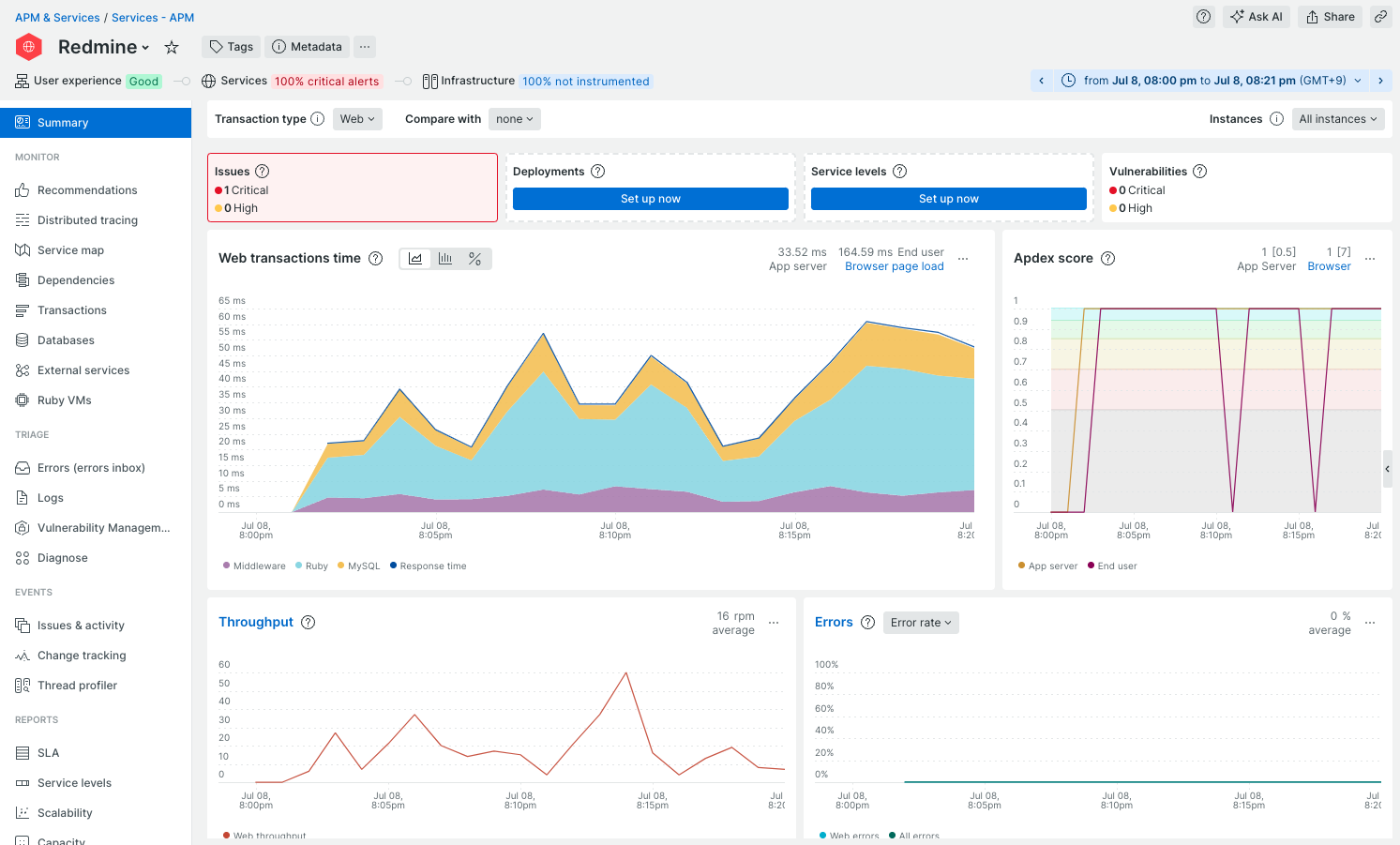Toggle Middleware legend series
The image size is (1400, 845).
pos(255,566)
